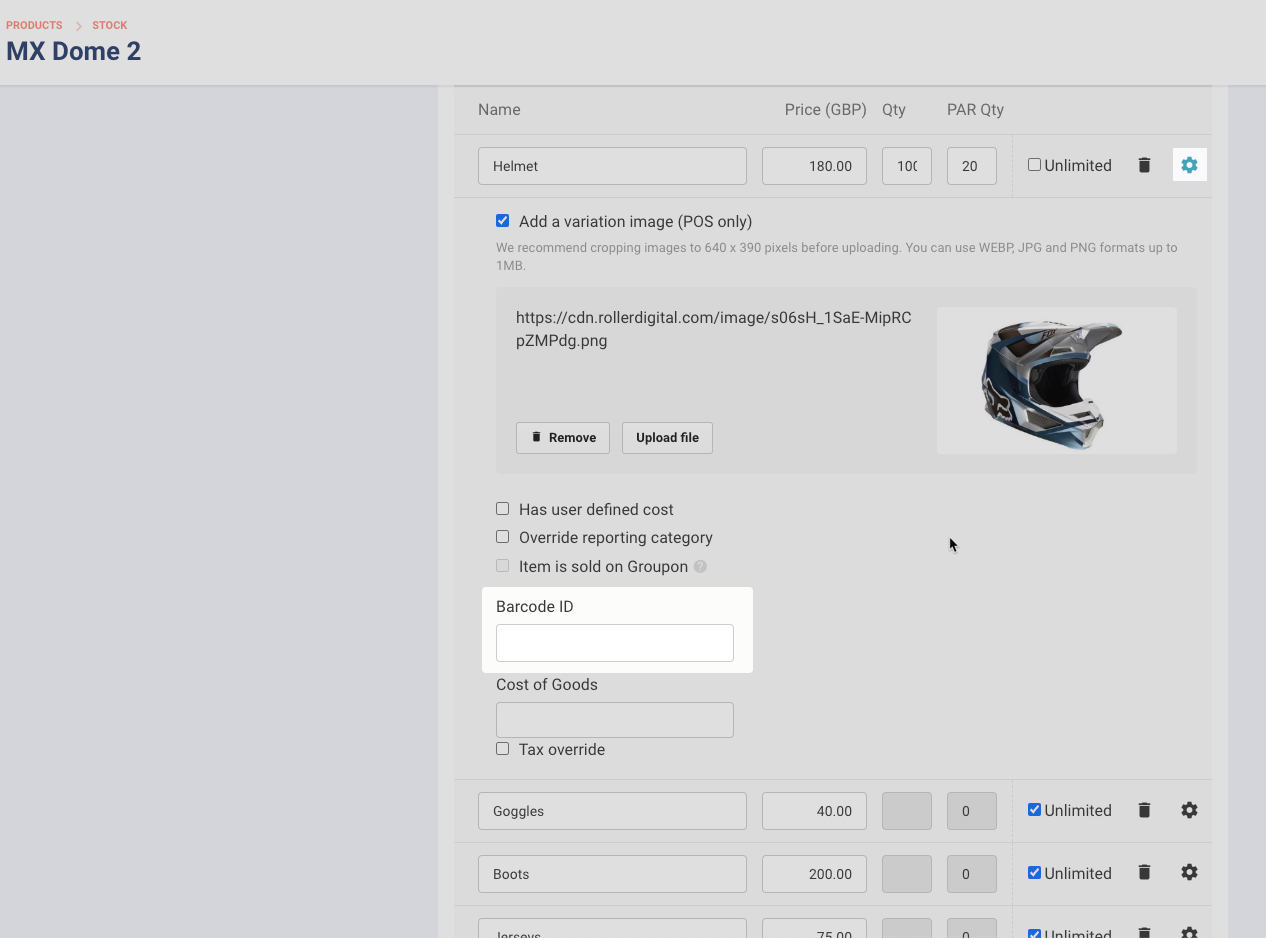The width and height of the screenshot is (1266, 938).
Task: Uncheck Unlimited for Goggles
Action: (x=1035, y=810)
